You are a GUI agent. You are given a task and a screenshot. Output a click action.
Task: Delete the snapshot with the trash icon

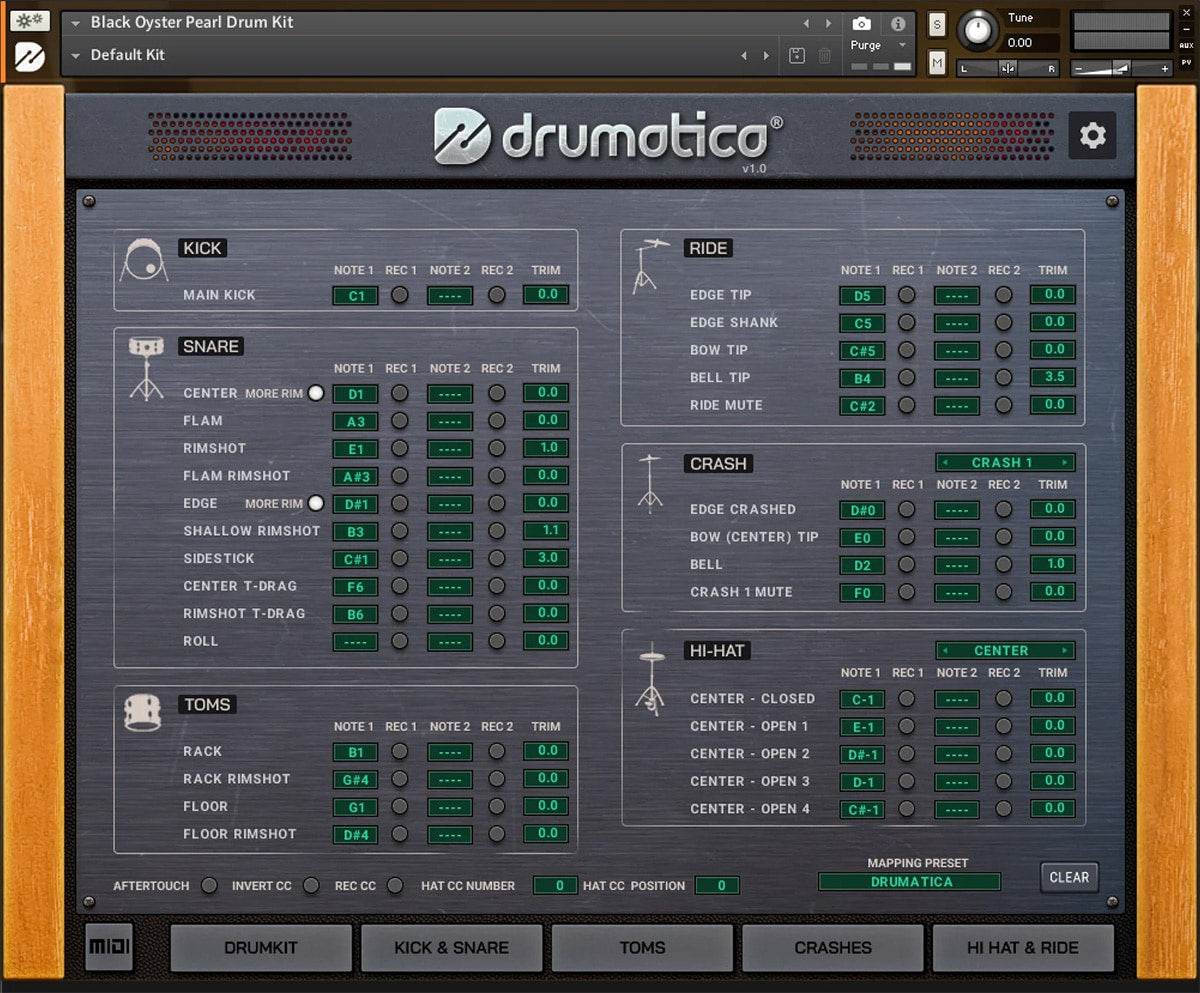click(x=824, y=56)
